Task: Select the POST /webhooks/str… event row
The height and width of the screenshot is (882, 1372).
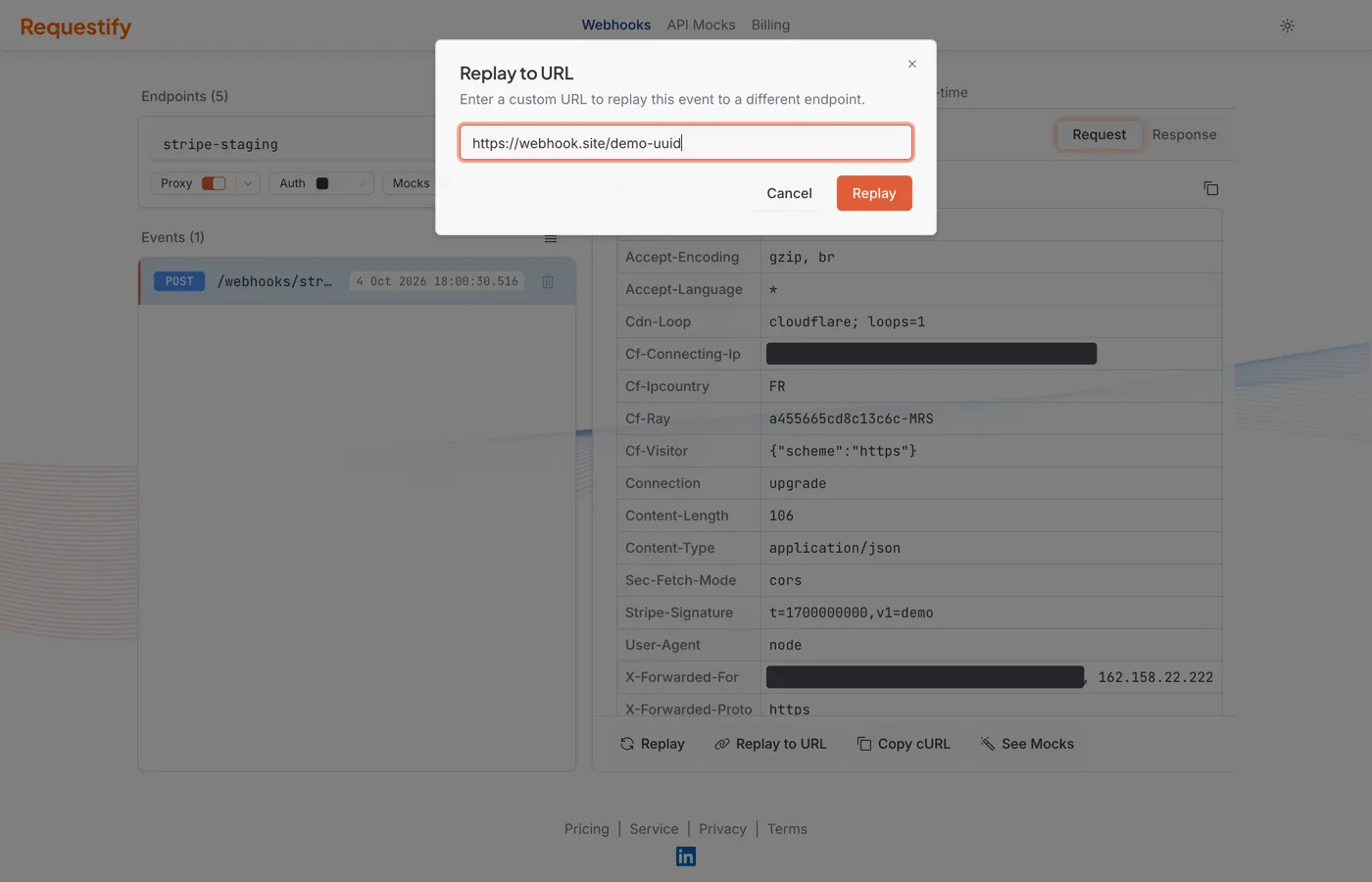Action: [x=357, y=281]
